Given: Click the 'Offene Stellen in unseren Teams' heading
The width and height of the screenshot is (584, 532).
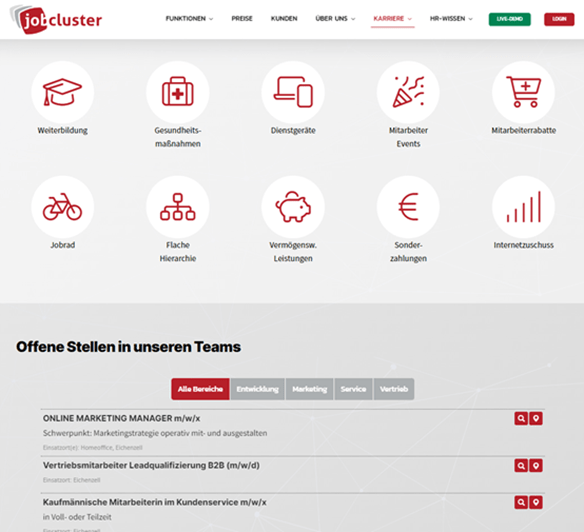Looking at the screenshot, I should (x=128, y=347).
